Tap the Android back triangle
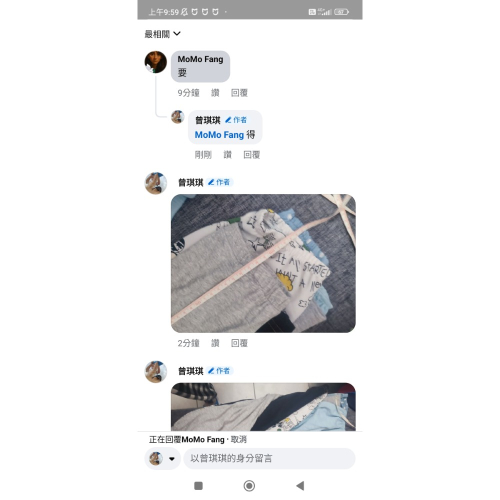The image size is (500, 500). pos(300,486)
